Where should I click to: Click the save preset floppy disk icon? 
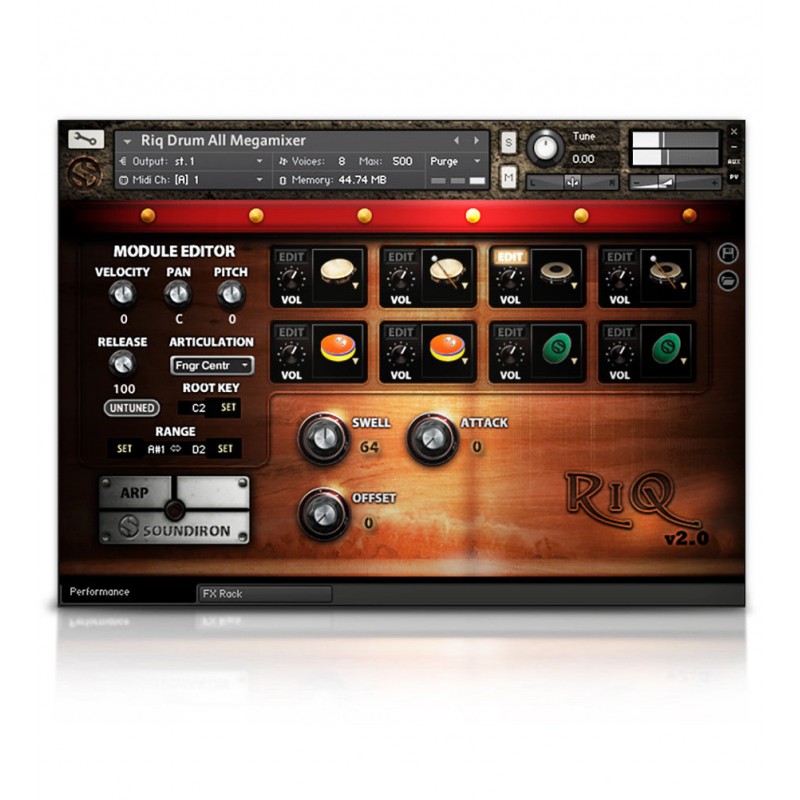click(727, 254)
